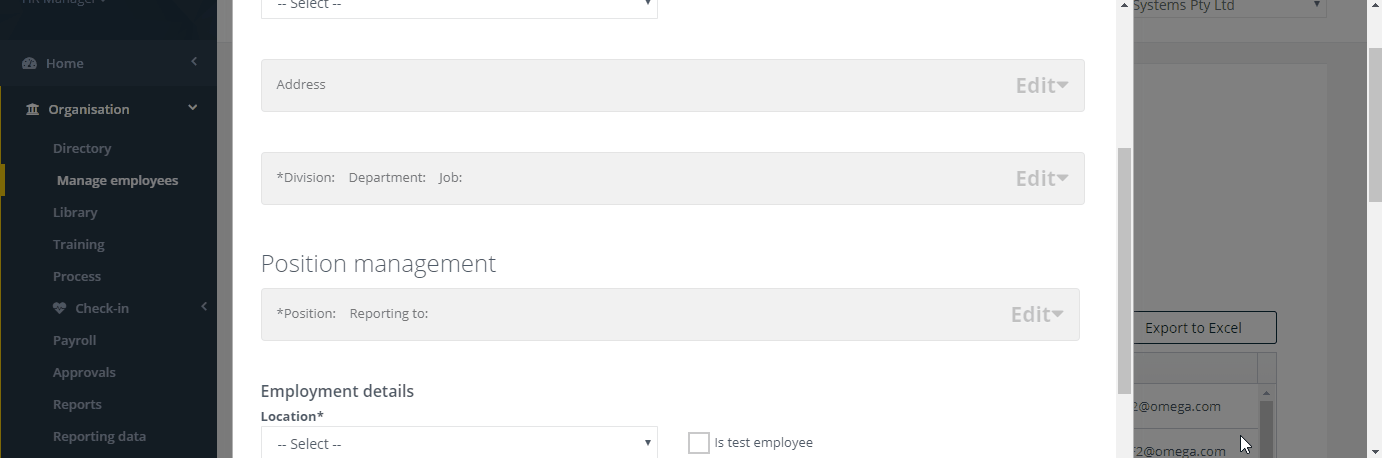This screenshot has width=1382, height=458.
Task: Click Export to Excel button
Action: pyautogui.click(x=1193, y=327)
